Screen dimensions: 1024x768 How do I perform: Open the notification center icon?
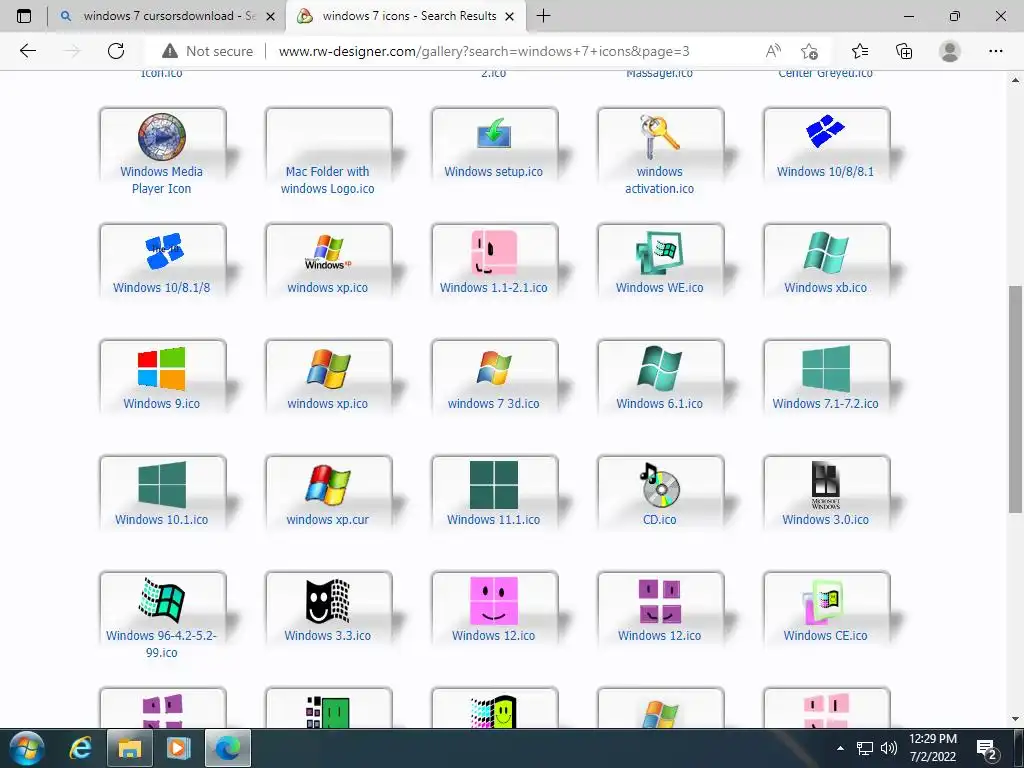pyautogui.click(x=986, y=748)
